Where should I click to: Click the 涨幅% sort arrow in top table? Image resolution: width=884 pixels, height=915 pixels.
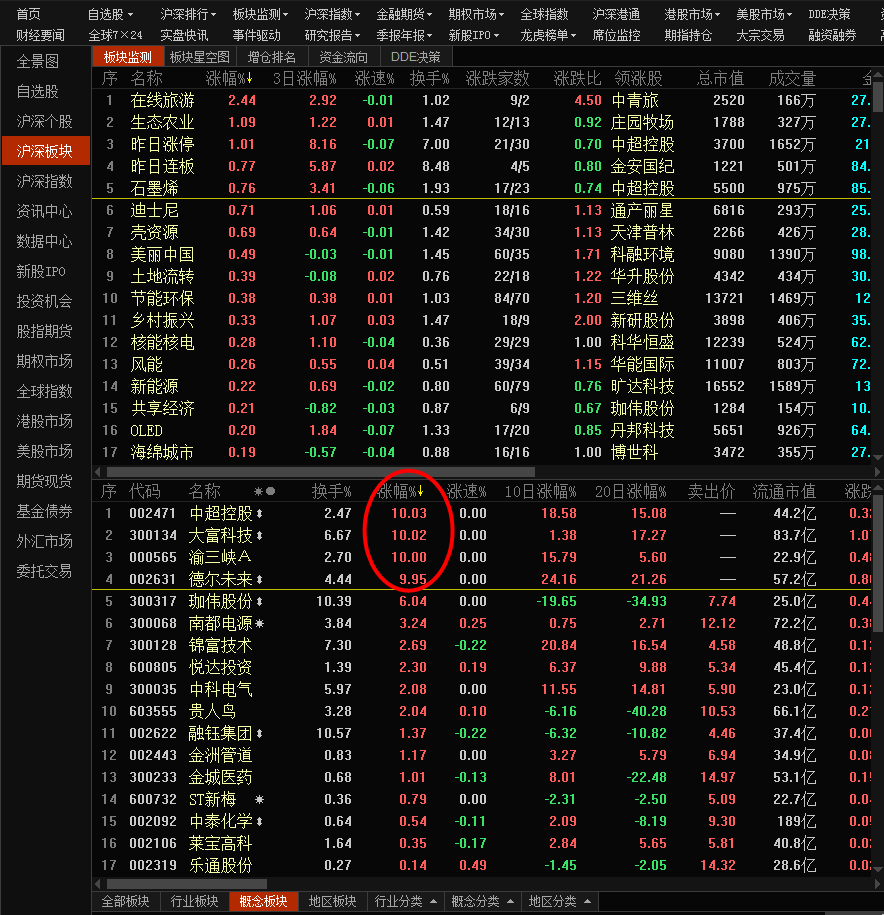point(250,78)
